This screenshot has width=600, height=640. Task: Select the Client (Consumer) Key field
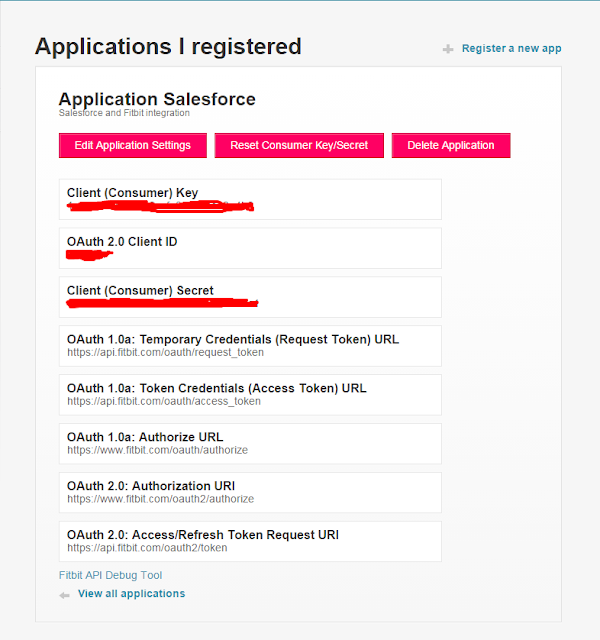(x=250, y=199)
